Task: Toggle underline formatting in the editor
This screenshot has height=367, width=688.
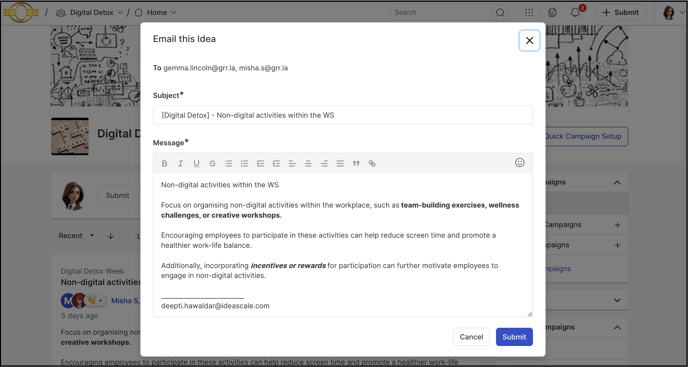Action: (197, 163)
